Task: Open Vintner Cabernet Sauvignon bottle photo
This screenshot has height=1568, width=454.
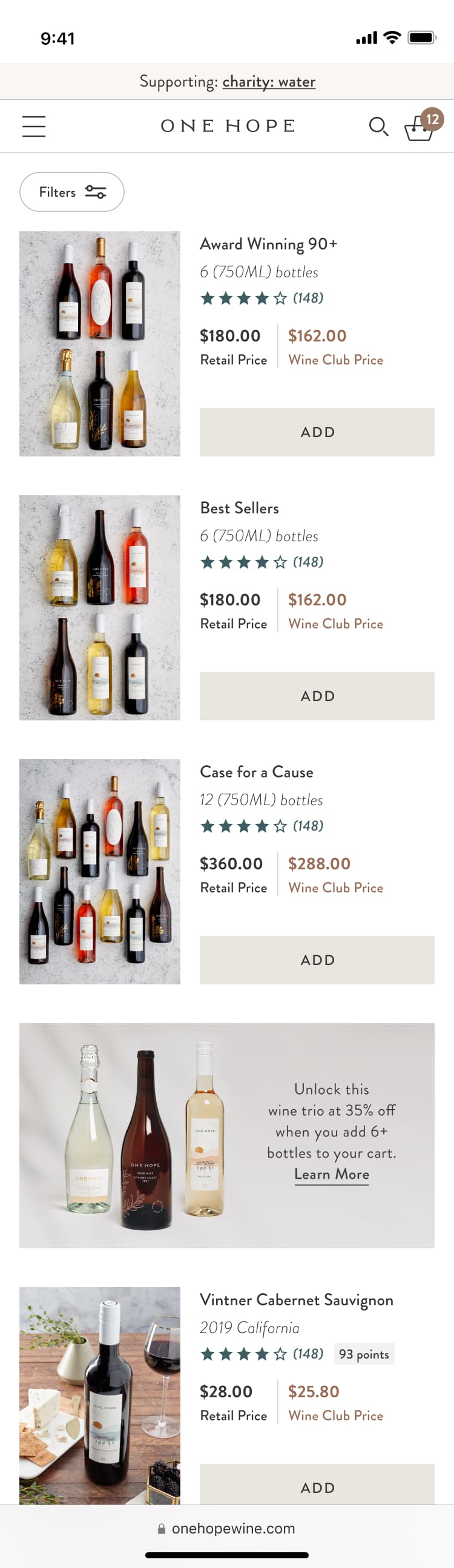Action: [x=100, y=1394]
